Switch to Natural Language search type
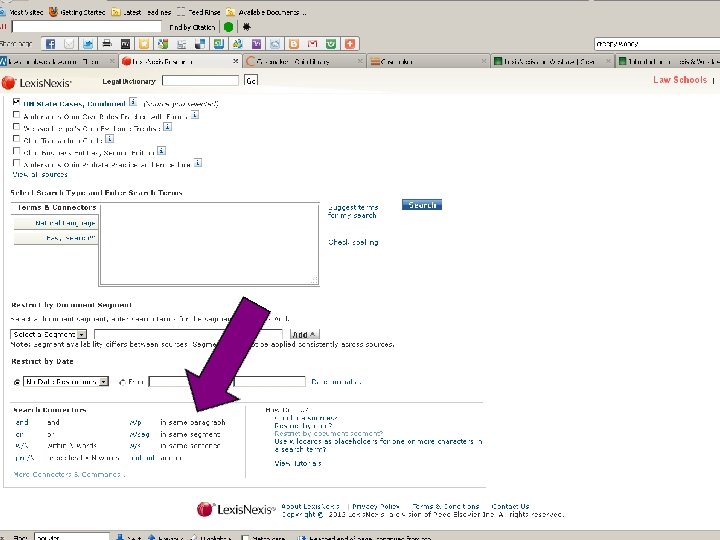Image resolution: width=720 pixels, height=540 pixels. [56, 223]
